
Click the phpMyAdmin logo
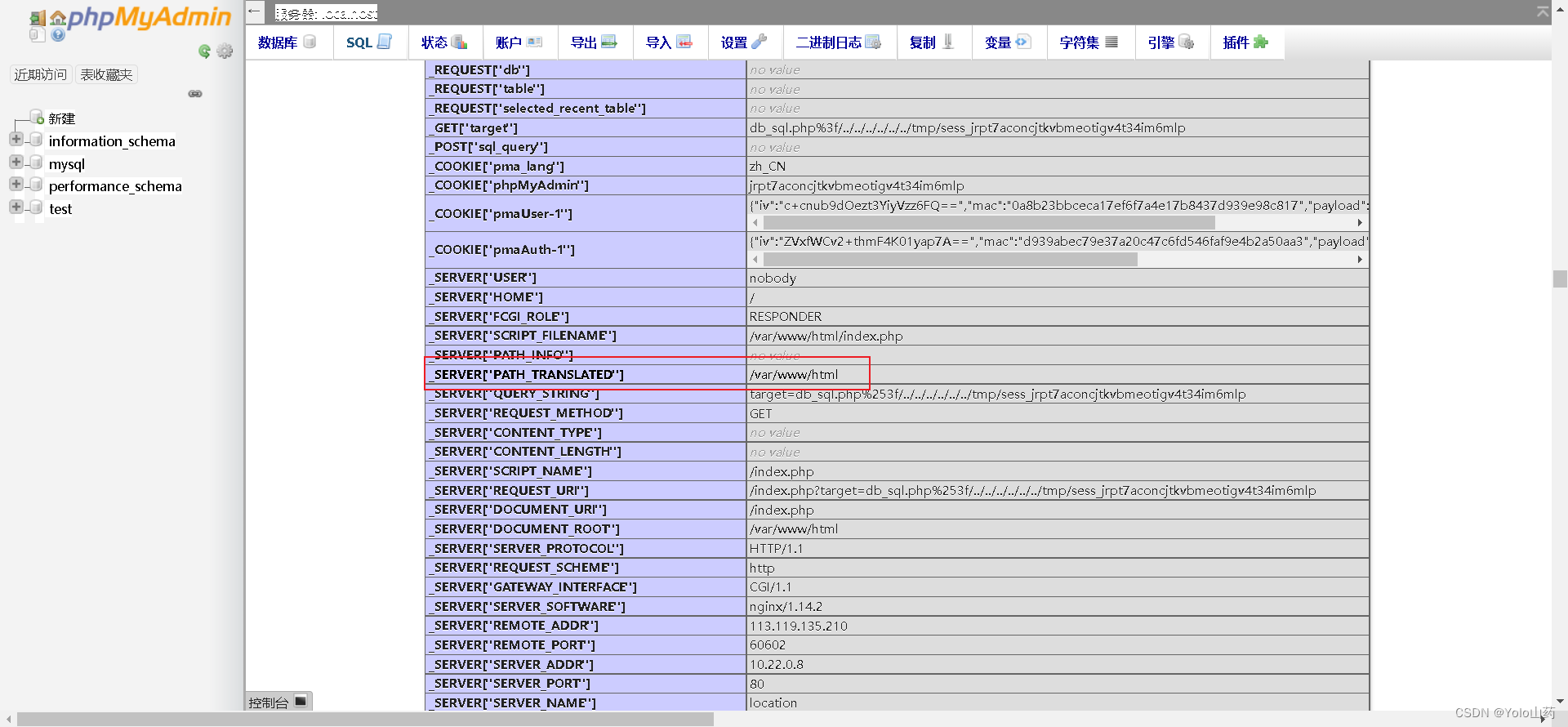coord(149,17)
